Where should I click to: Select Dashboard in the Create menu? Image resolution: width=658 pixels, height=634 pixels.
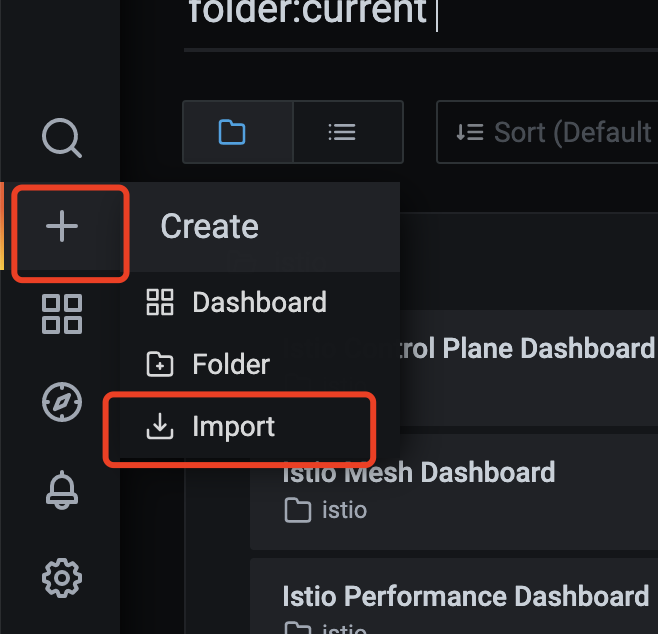pyautogui.click(x=259, y=302)
